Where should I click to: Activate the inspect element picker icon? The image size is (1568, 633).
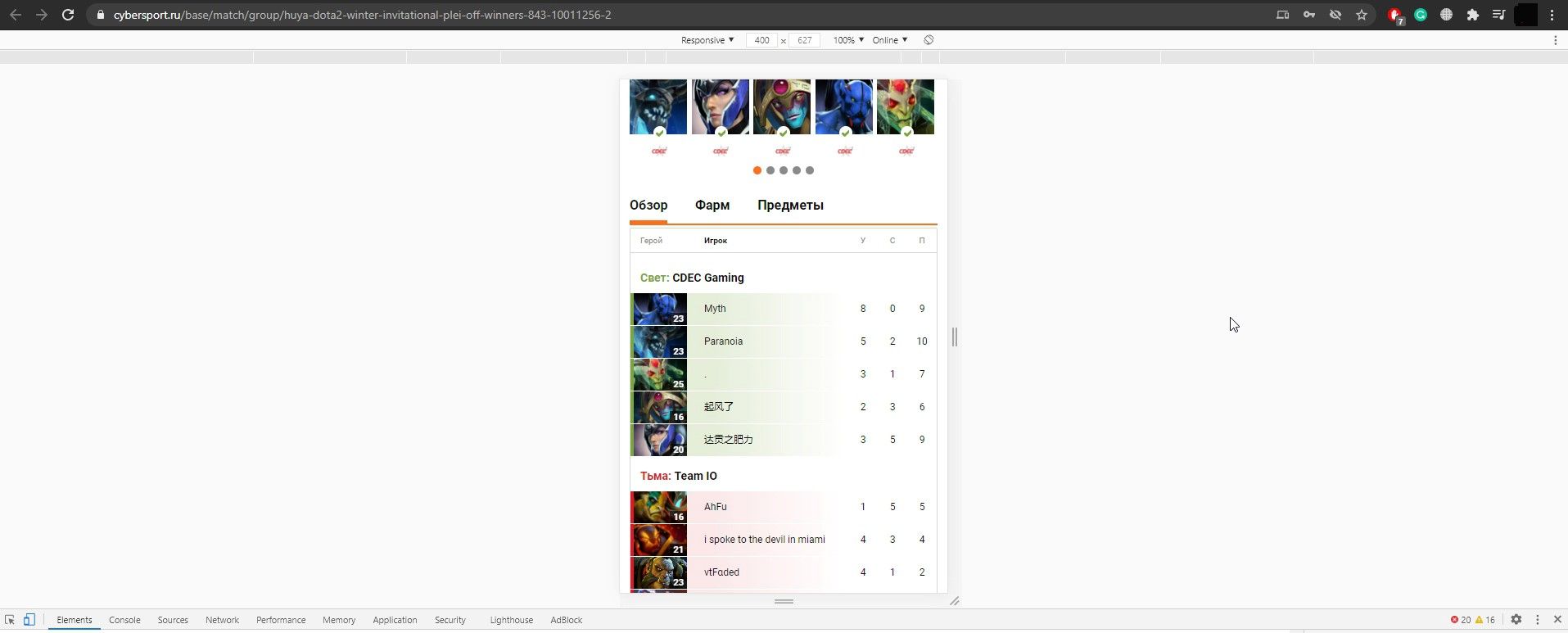coord(10,620)
